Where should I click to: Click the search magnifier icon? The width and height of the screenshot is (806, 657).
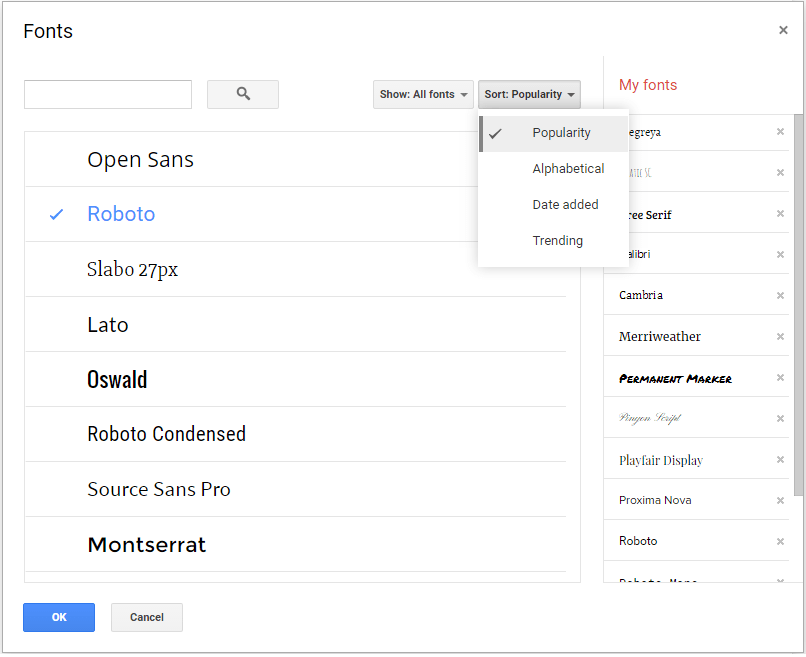242,94
